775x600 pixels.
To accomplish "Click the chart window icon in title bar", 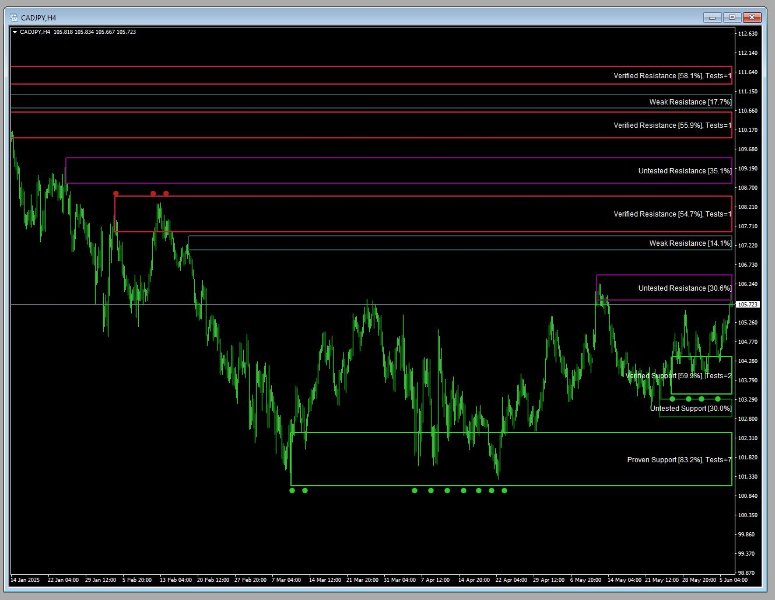I will pyautogui.click(x=14, y=17).
